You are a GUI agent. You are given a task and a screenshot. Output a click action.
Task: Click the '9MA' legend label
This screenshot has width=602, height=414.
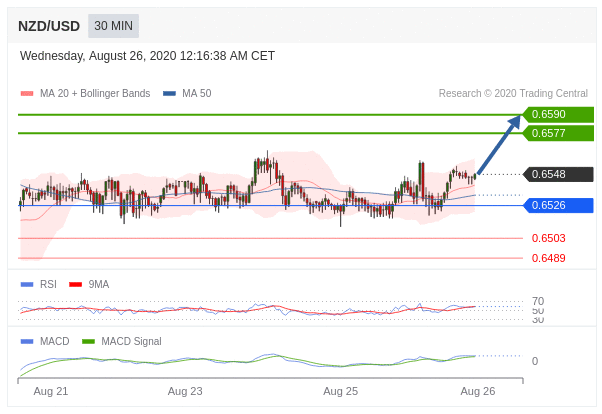click(x=99, y=284)
